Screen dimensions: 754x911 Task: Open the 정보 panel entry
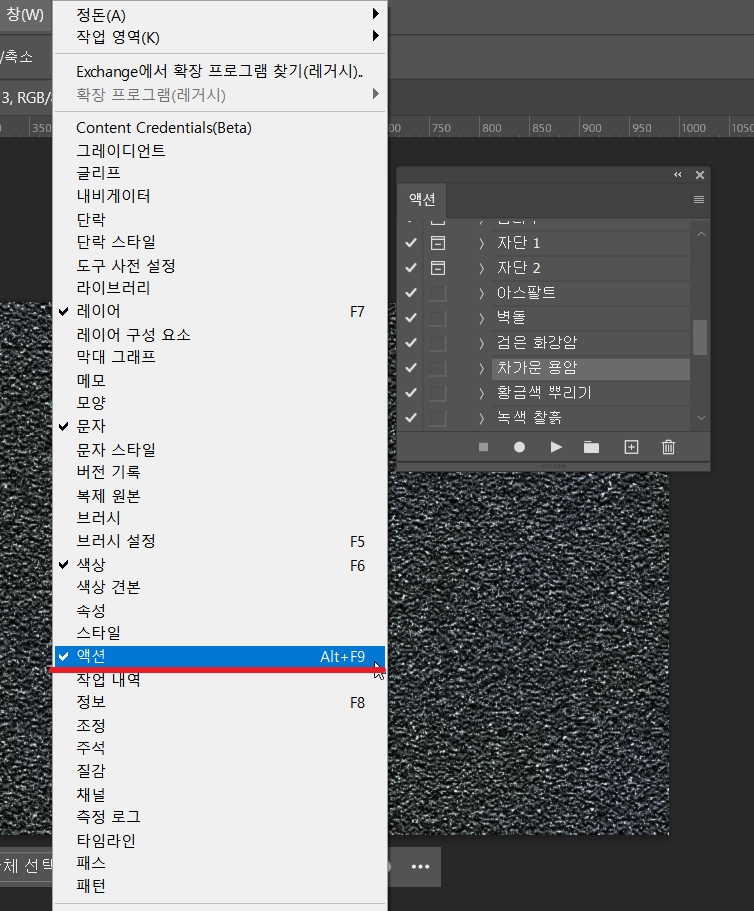pos(220,702)
